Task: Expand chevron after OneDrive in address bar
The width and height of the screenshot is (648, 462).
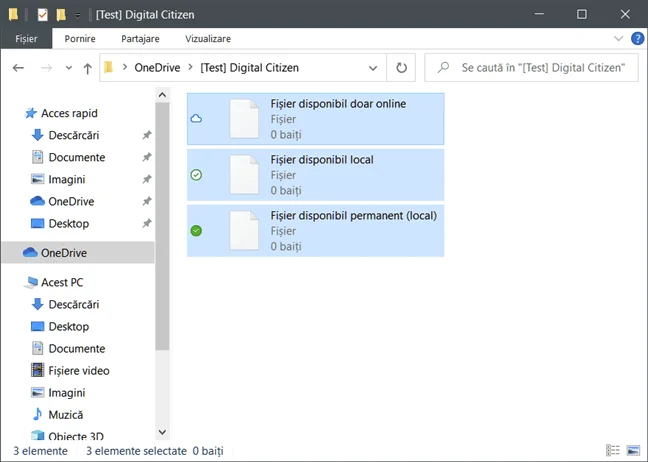Action: [191, 67]
